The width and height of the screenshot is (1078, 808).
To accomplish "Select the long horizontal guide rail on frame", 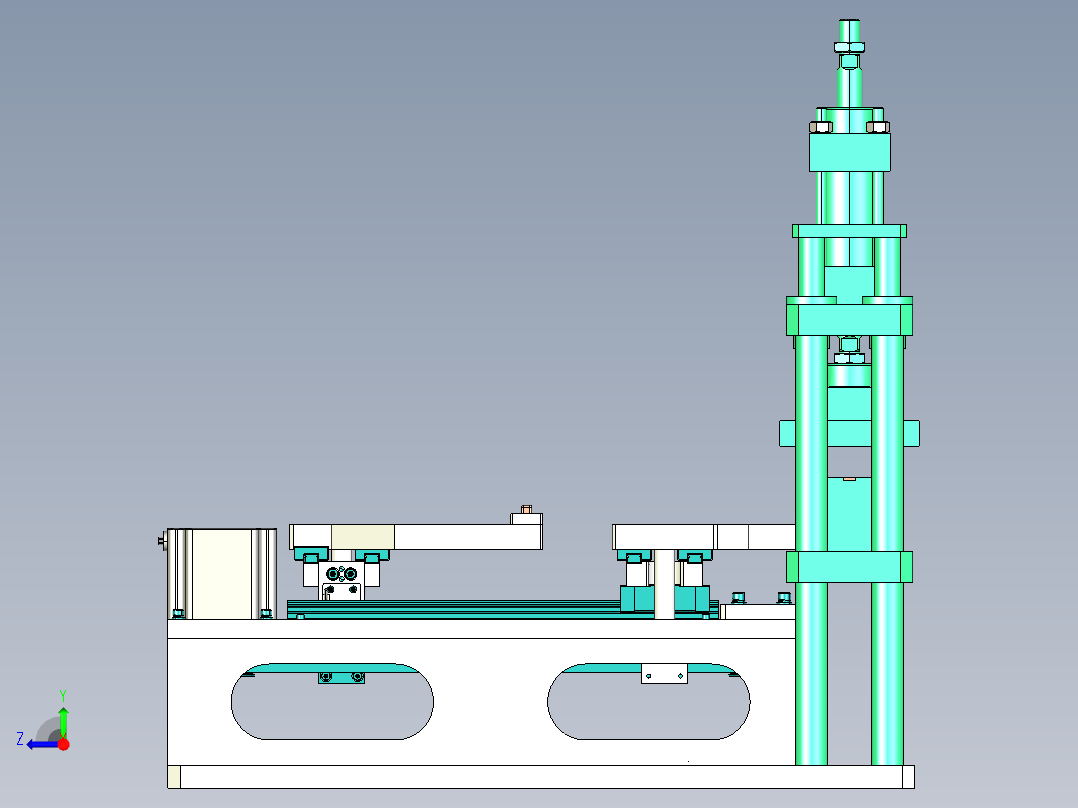I will tap(503, 609).
